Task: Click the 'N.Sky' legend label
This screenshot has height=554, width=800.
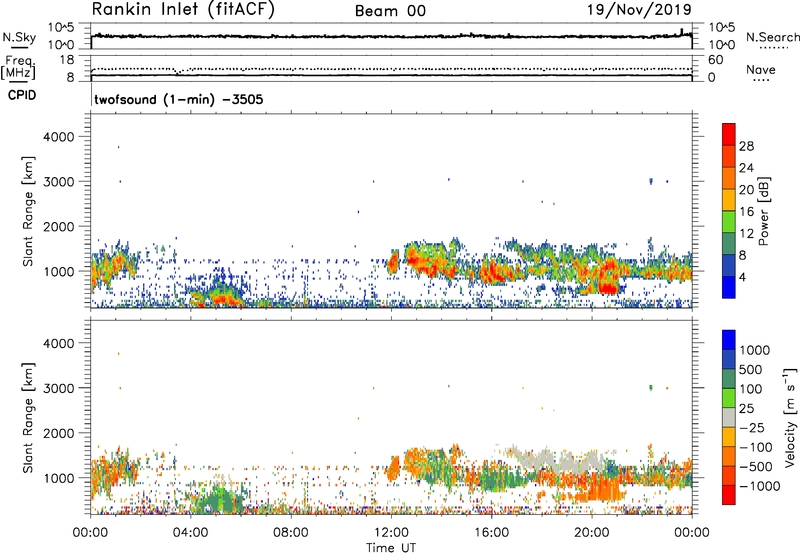Action: (19, 37)
